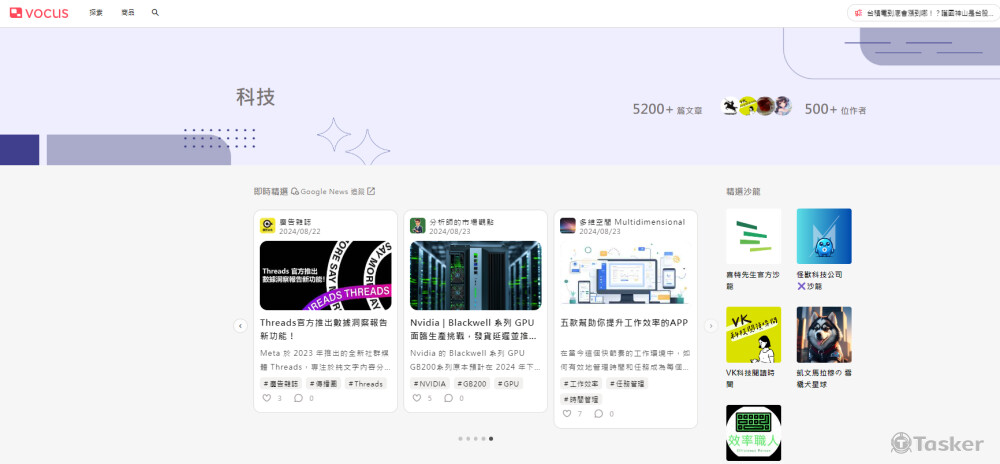Open the green keyboard salon thumbnail
This screenshot has width=1000, height=464.
pos(753,433)
